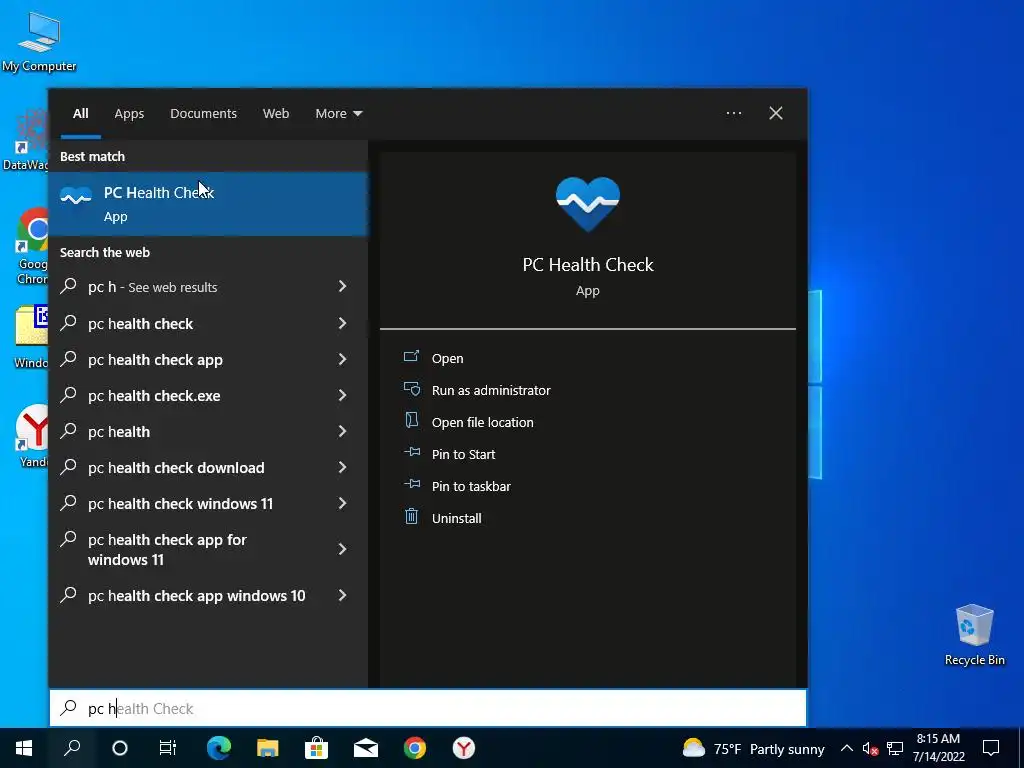The width and height of the screenshot is (1024, 768).
Task: Click the Run as administrator shield icon
Action: tap(411, 389)
